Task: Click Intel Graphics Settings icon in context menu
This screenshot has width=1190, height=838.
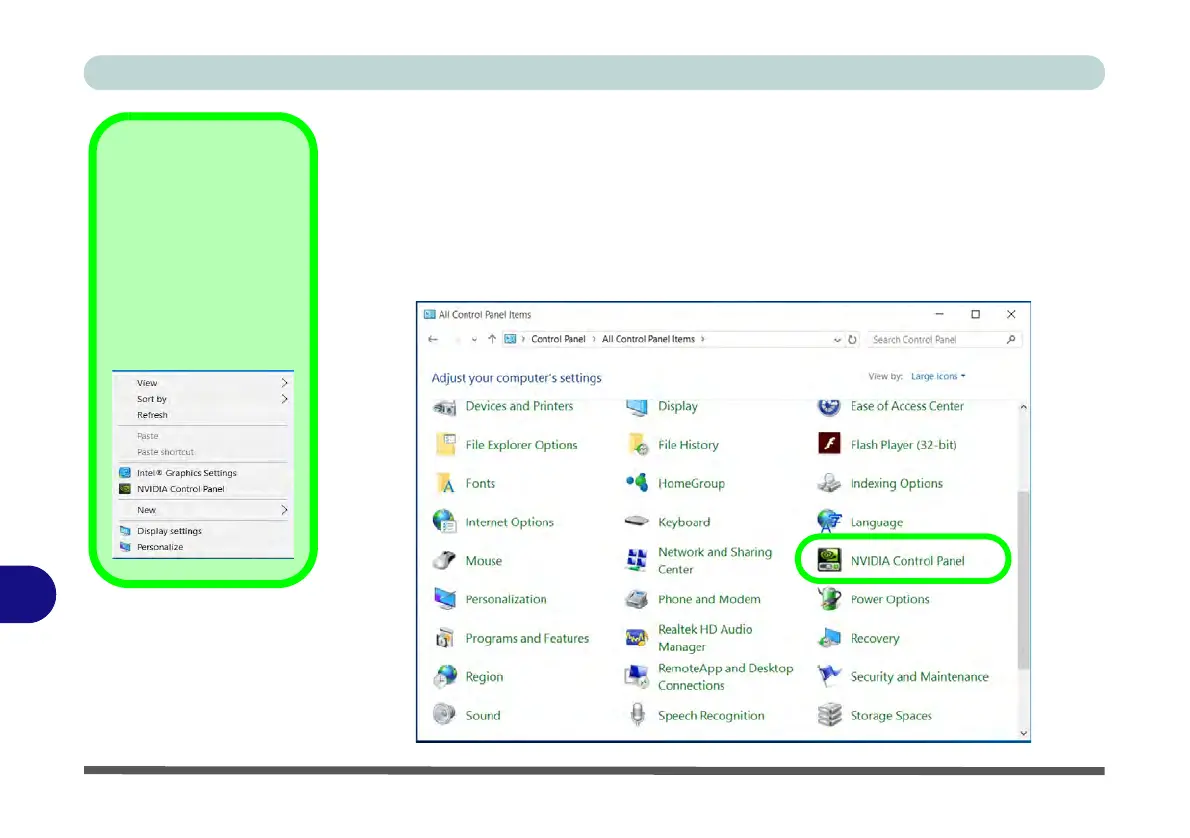Action: 125,472
